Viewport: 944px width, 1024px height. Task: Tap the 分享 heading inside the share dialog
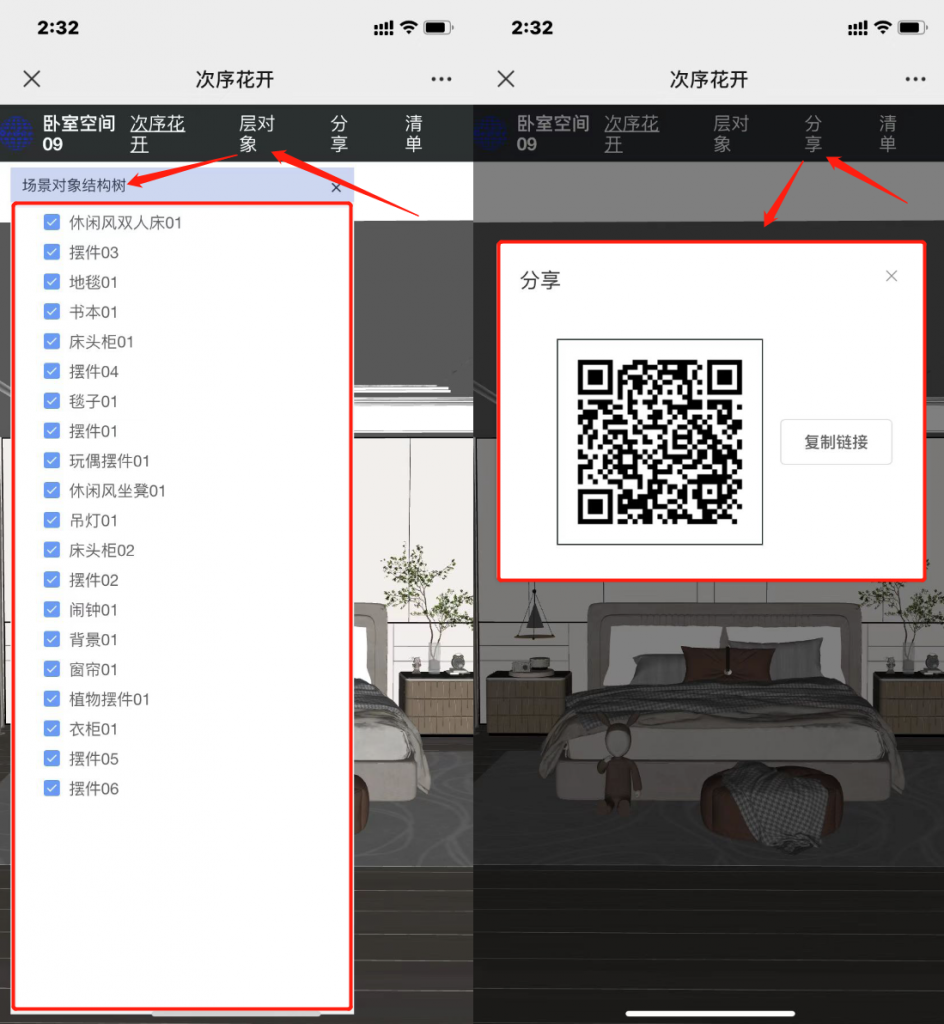pos(540,281)
